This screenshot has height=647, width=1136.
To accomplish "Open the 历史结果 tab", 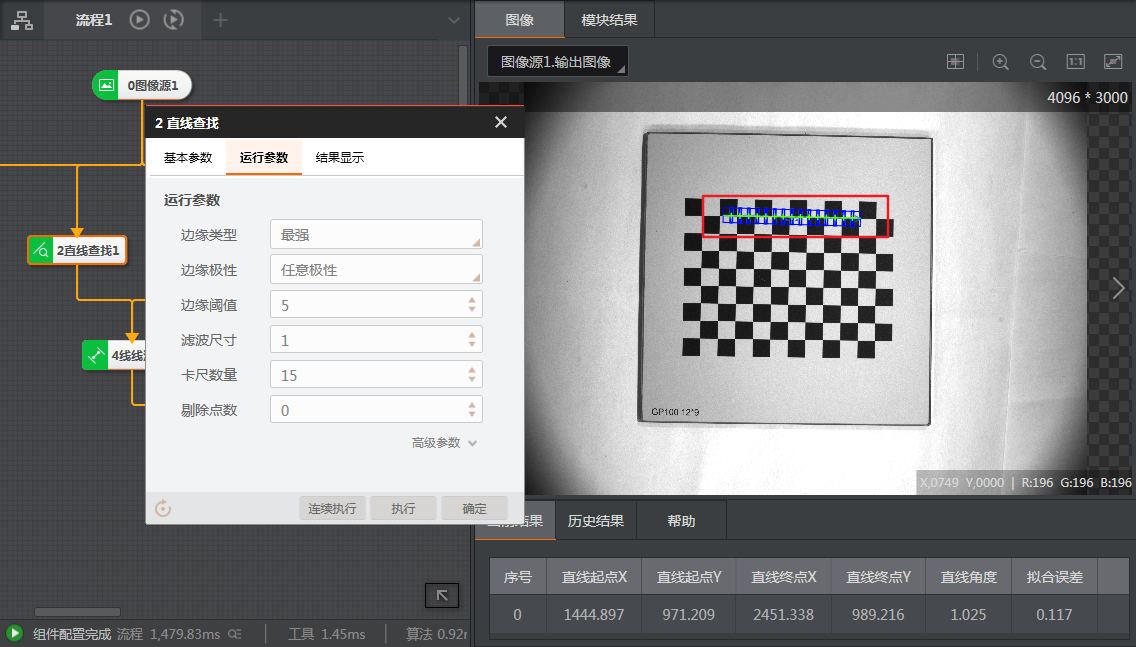I will [x=598, y=520].
